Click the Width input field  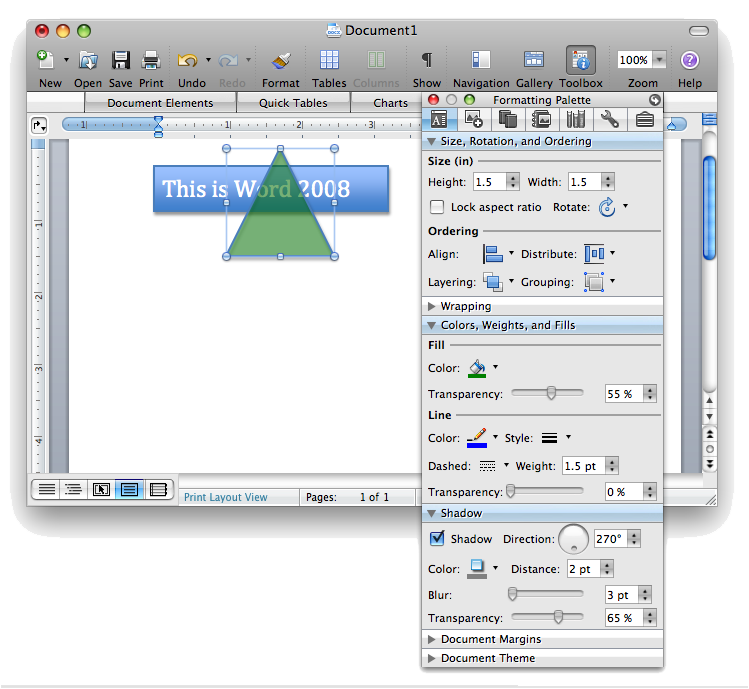tap(584, 182)
